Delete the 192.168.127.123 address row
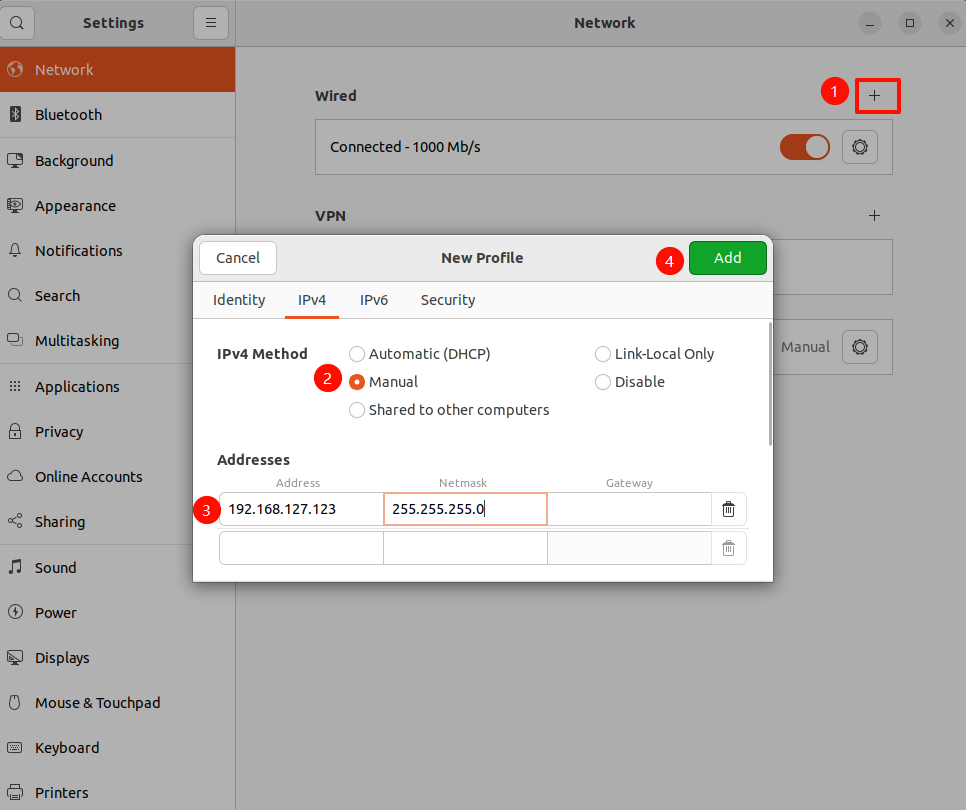Viewport: 966px width, 810px height. coord(728,509)
